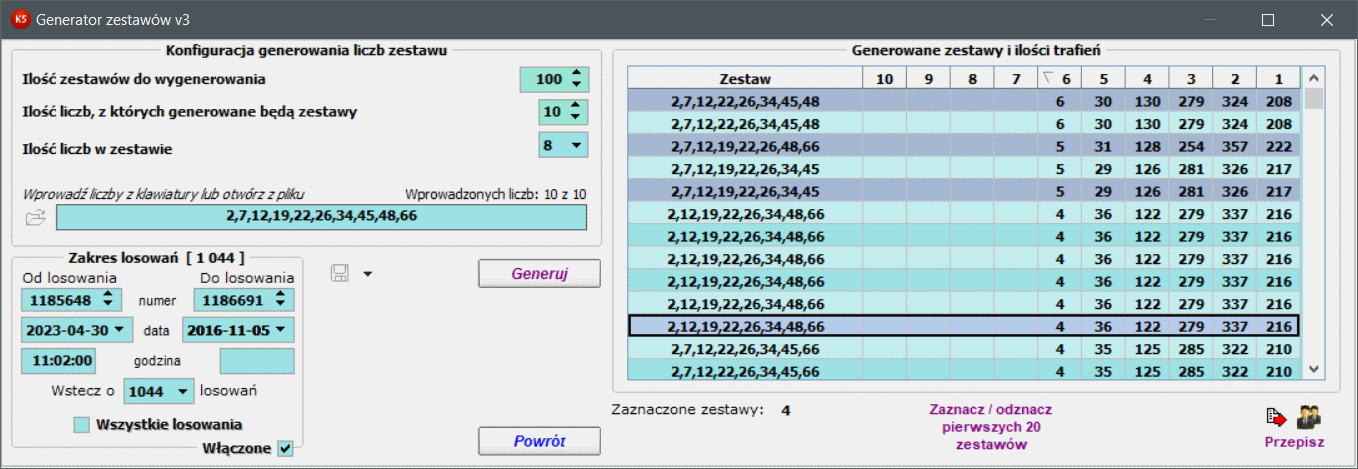Toggle the Włączone checkbox
This screenshot has width=1358, height=469.
[285, 448]
